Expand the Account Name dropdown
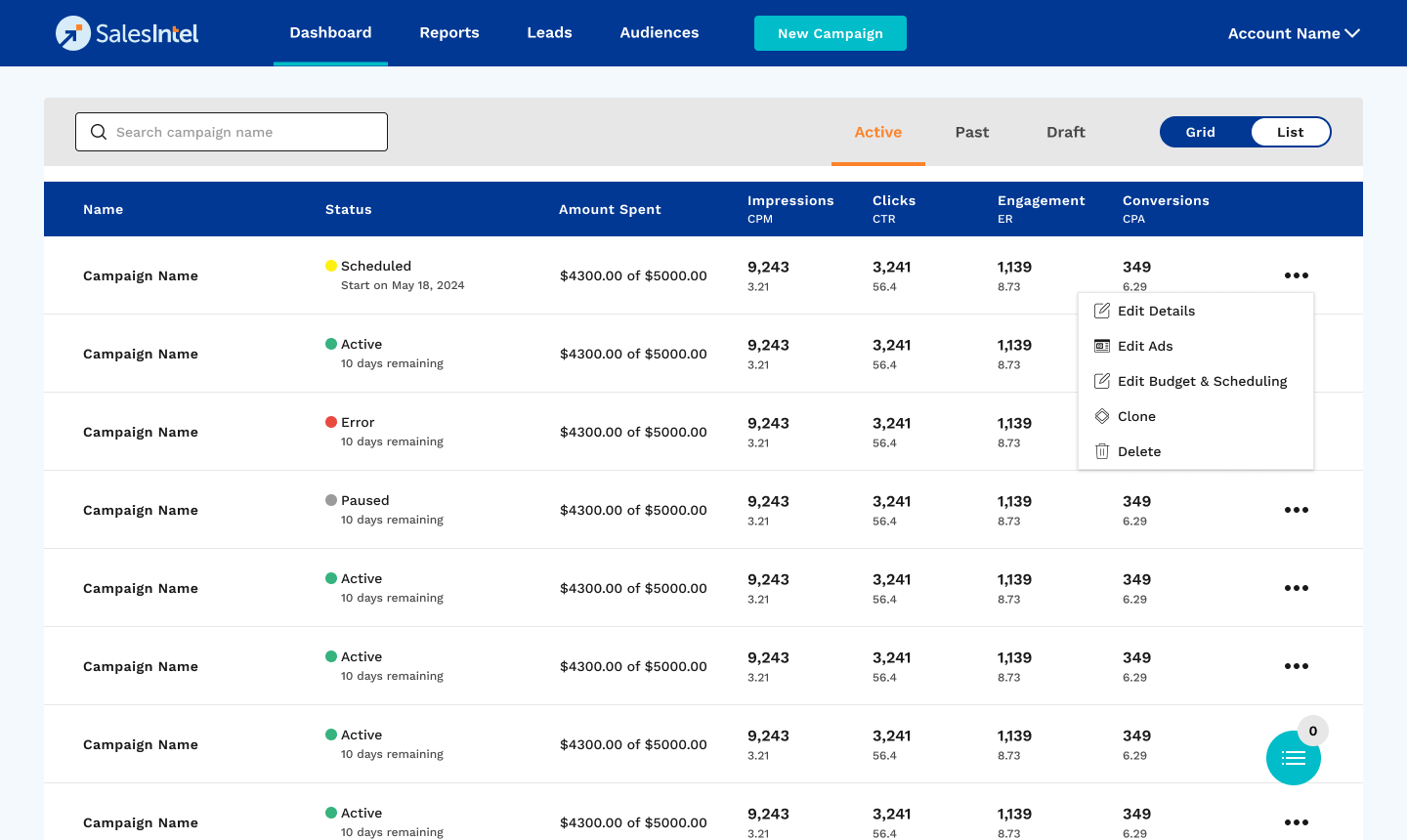 (x=1294, y=33)
